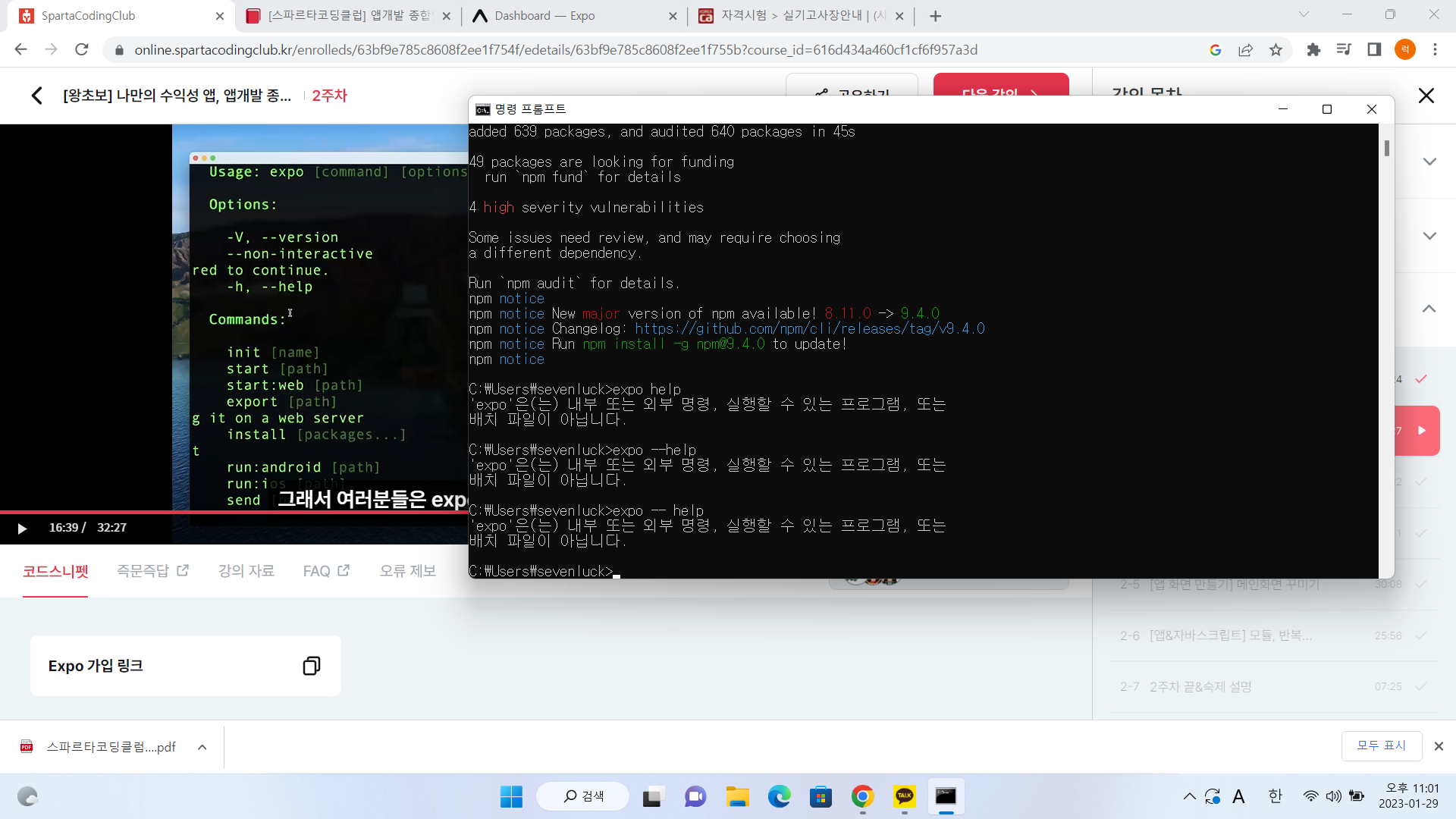Open the weather widget on taskbar
The width and height of the screenshot is (1456, 819).
(x=27, y=797)
